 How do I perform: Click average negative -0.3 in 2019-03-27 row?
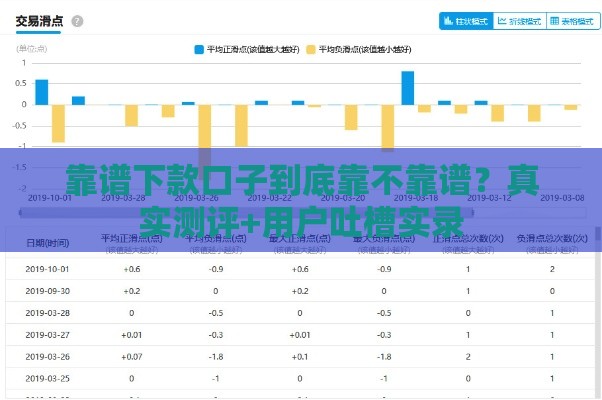(x=216, y=335)
